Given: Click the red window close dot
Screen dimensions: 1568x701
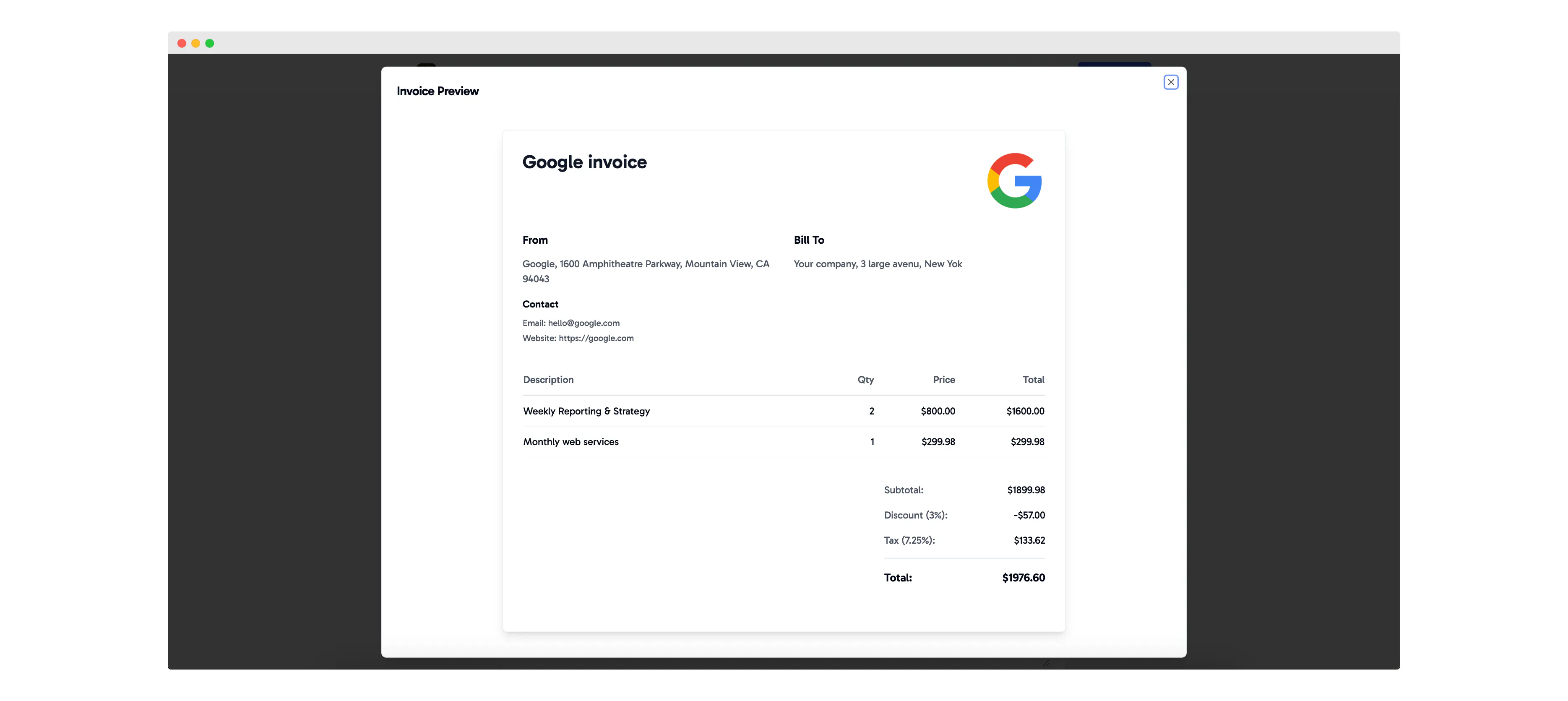Looking at the screenshot, I should [x=181, y=43].
